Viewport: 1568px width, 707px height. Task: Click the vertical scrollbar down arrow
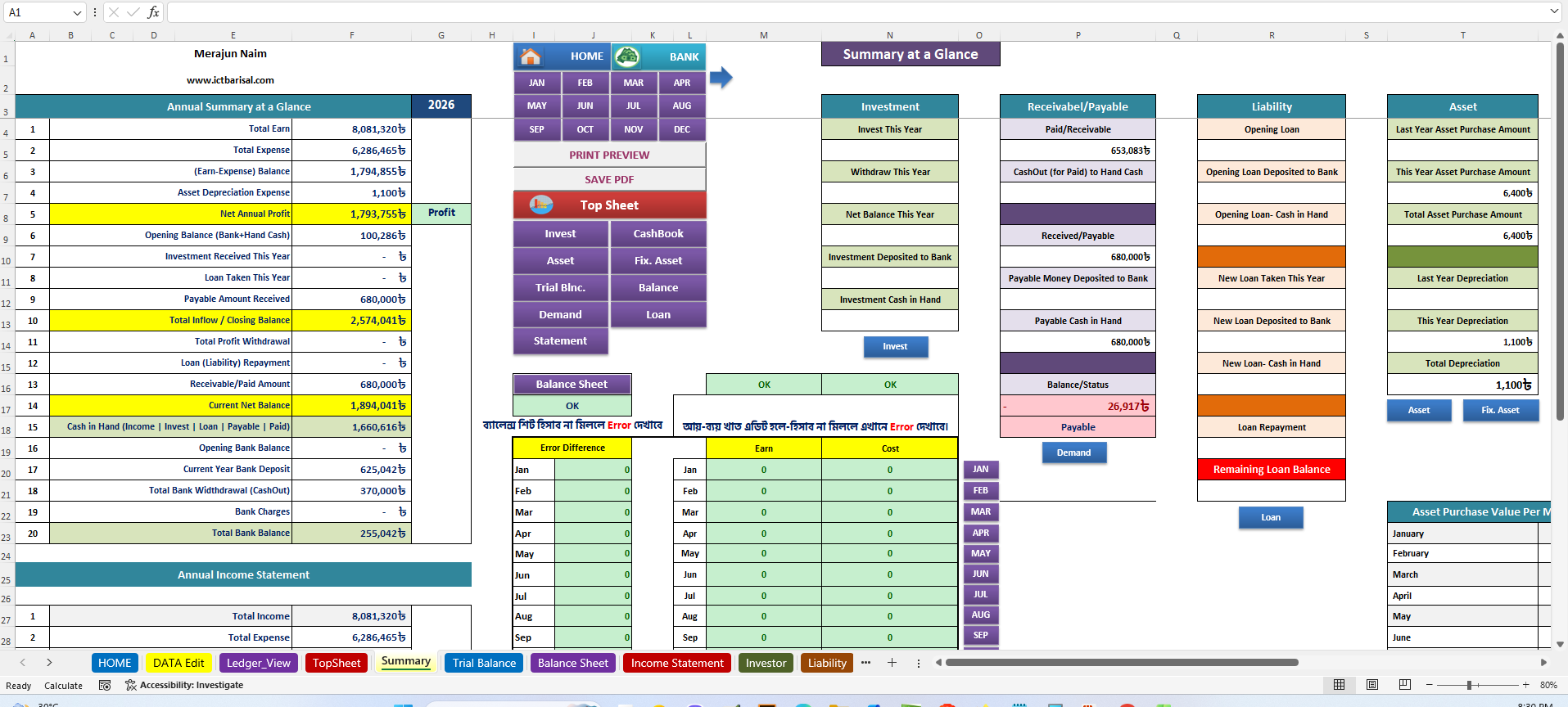(x=1561, y=644)
